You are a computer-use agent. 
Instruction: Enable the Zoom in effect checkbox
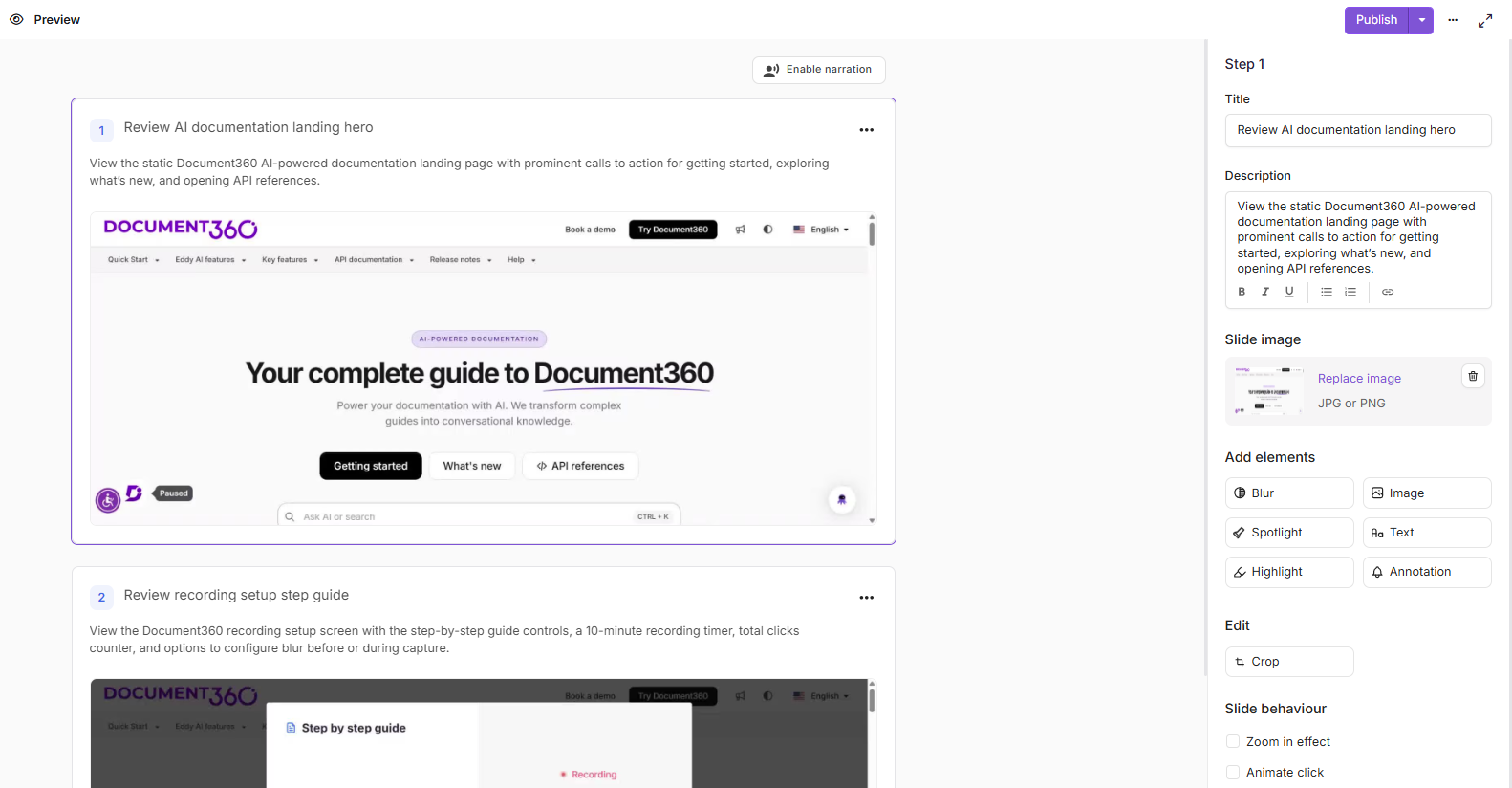point(1233,742)
